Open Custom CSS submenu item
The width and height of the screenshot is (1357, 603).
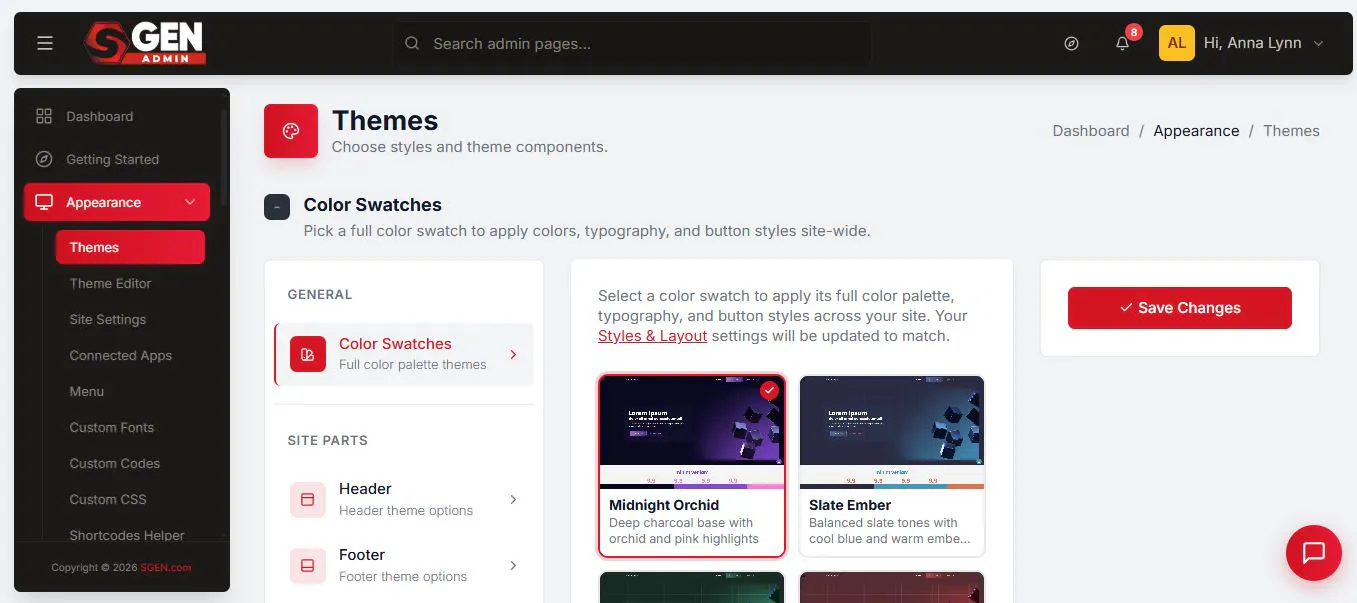point(108,499)
